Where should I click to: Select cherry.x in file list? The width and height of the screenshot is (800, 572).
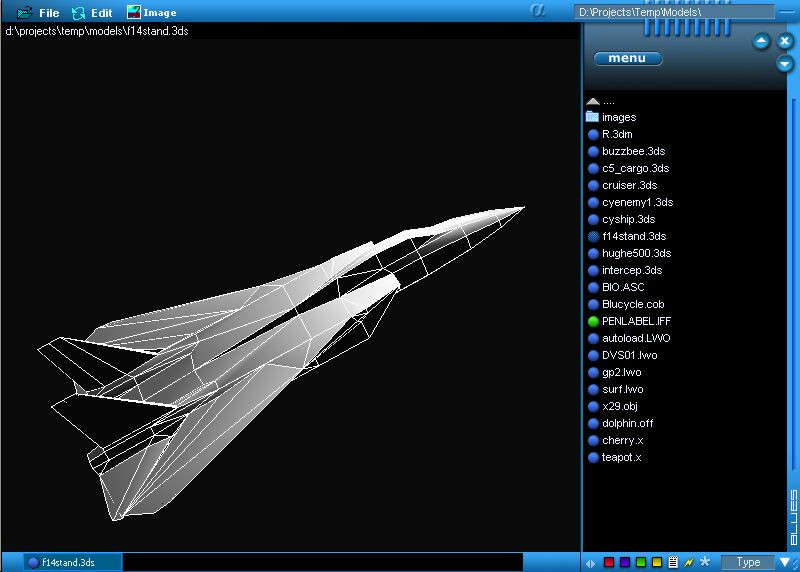point(615,440)
